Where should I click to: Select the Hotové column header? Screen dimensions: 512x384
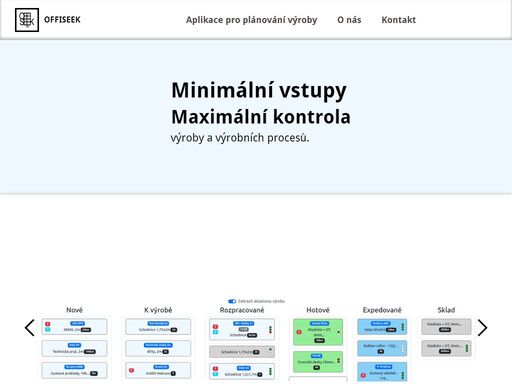click(318, 310)
